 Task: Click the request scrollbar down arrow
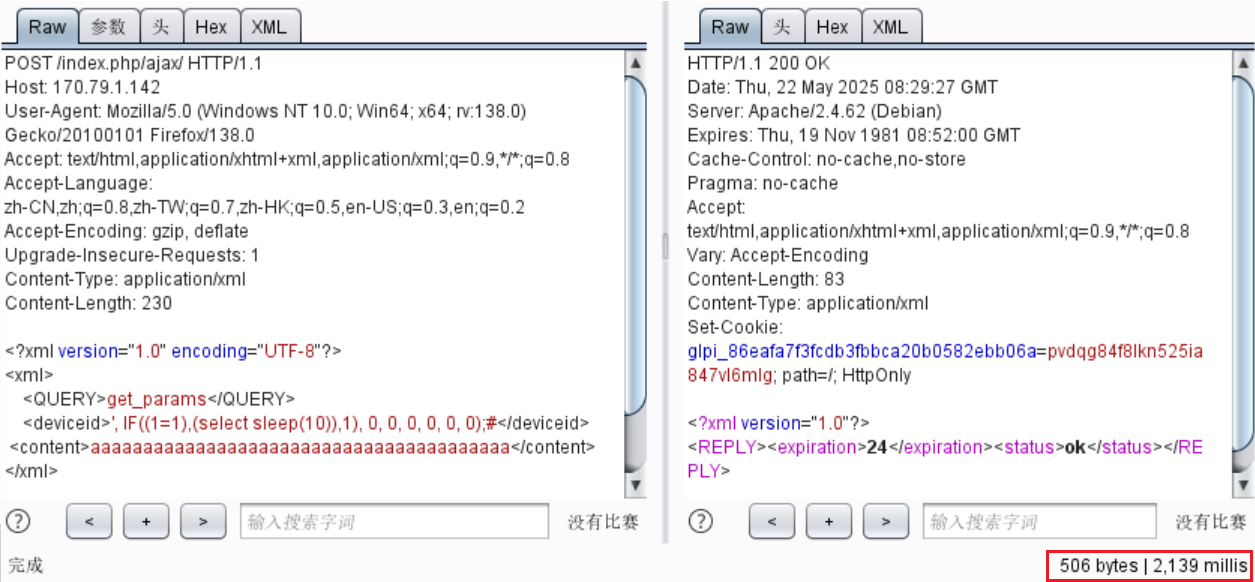[x=635, y=485]
